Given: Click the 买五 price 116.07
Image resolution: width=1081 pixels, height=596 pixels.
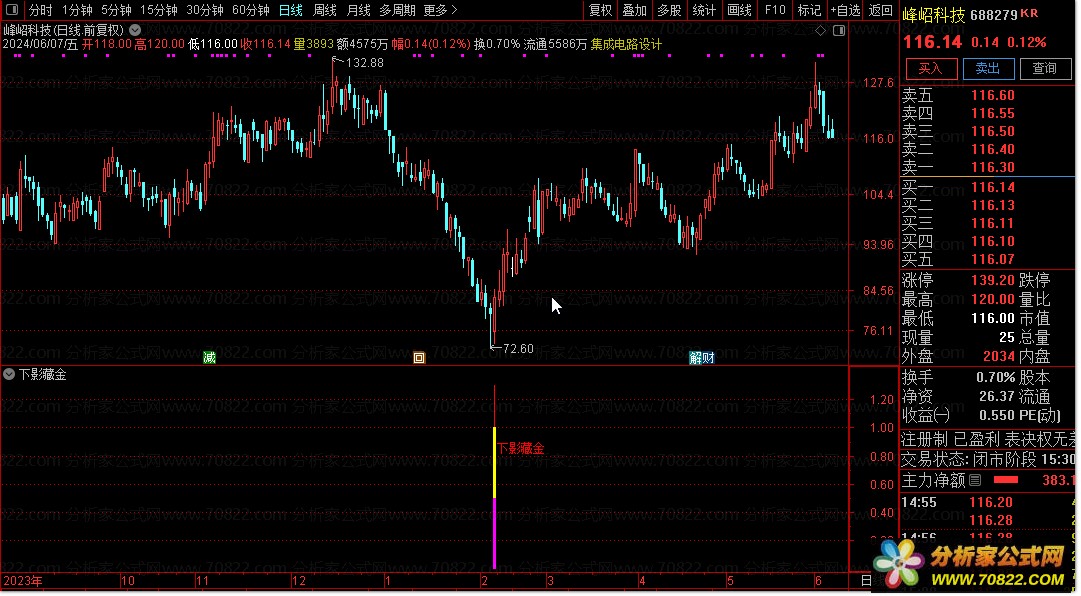Looking at the screenshot, I should (x=993, y=259).
